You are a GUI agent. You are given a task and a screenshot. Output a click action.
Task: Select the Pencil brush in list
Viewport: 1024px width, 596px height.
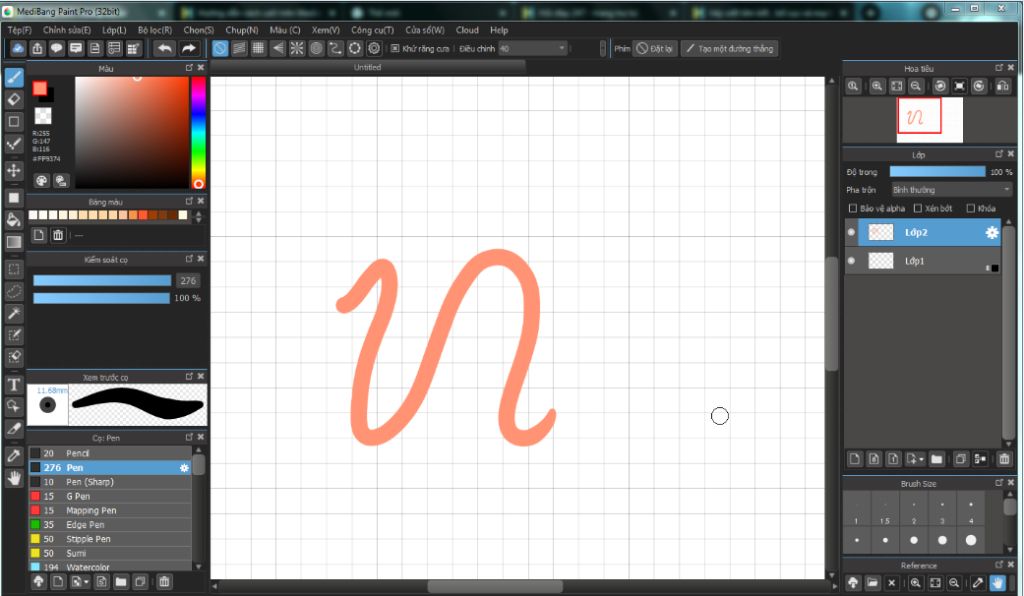110,453
